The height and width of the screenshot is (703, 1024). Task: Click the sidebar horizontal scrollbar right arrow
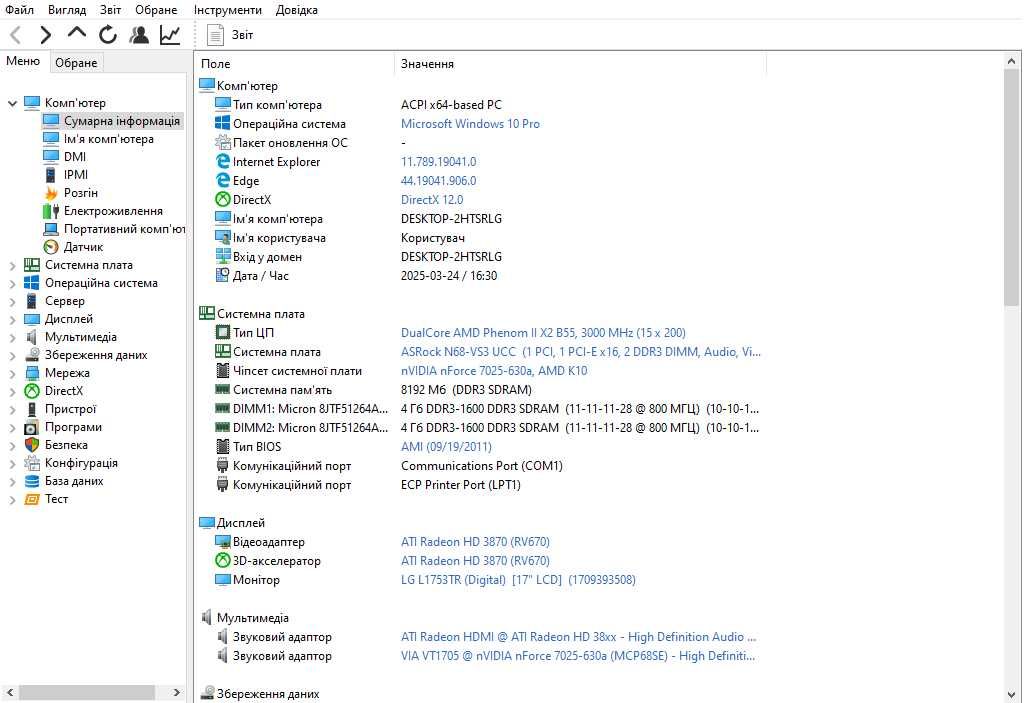pyautogui.click(x=176, y=692)
